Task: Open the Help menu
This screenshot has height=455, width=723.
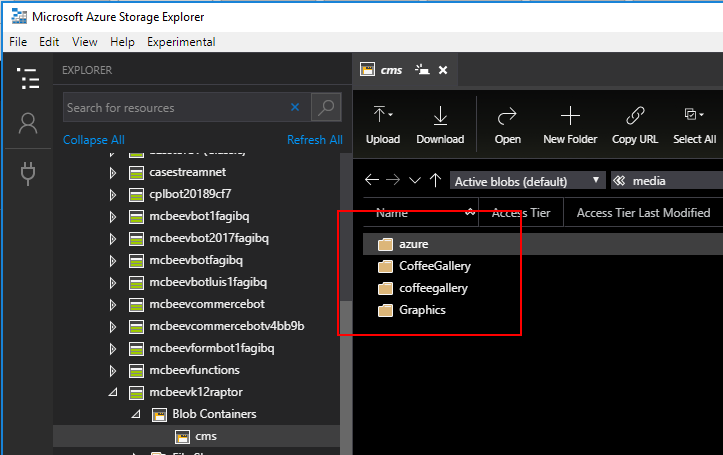Action: [122, 42]
